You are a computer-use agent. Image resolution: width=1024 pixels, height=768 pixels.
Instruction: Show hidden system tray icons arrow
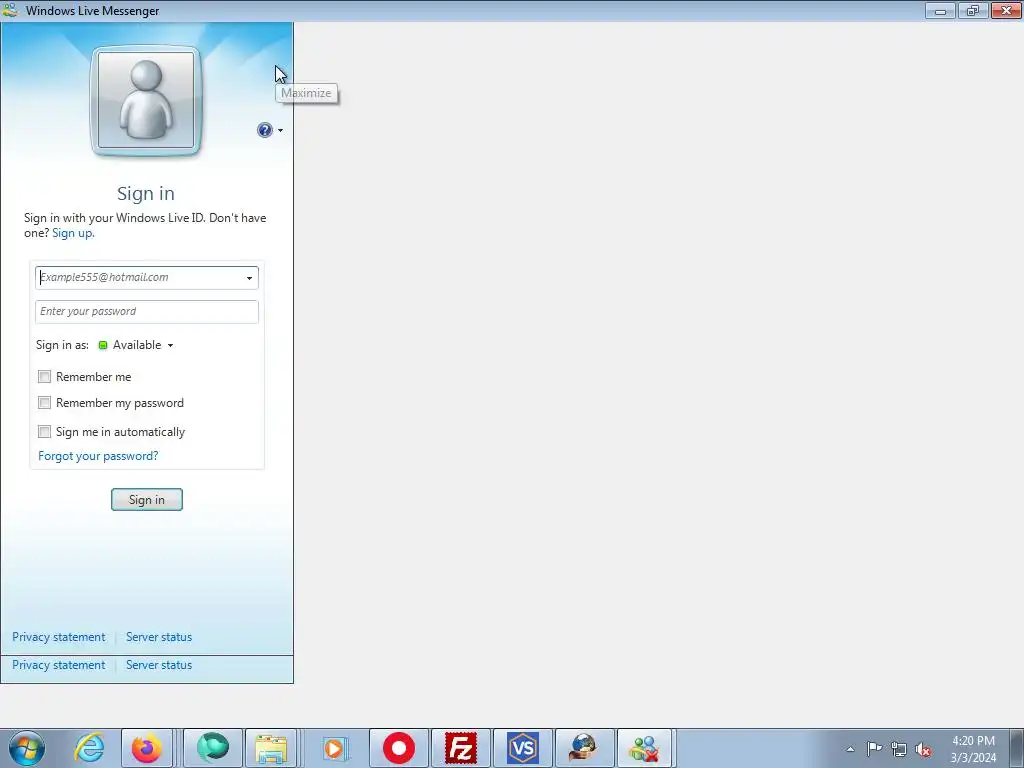click(x=850, y=749)
